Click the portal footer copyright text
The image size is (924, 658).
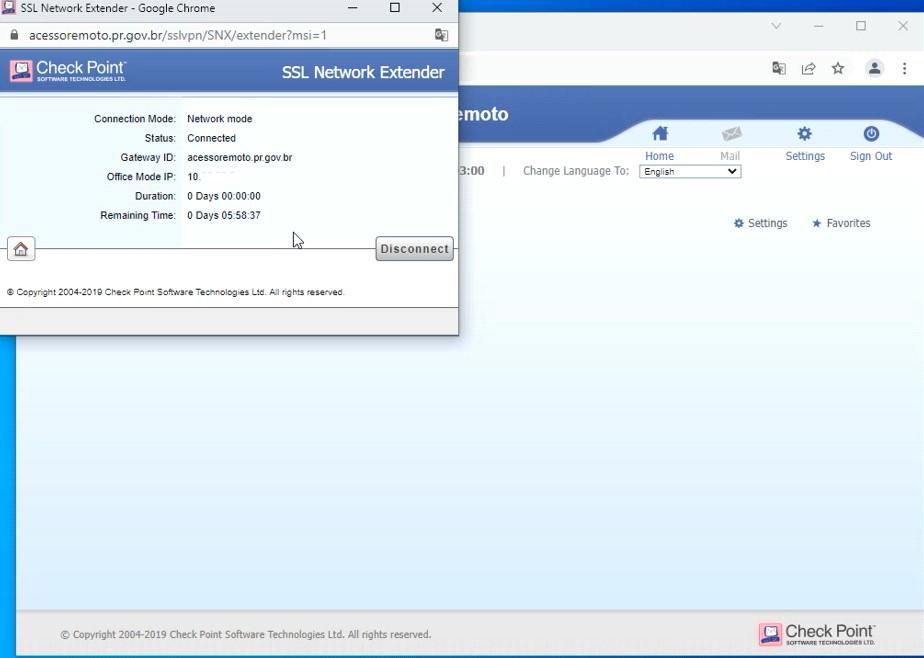246,634
